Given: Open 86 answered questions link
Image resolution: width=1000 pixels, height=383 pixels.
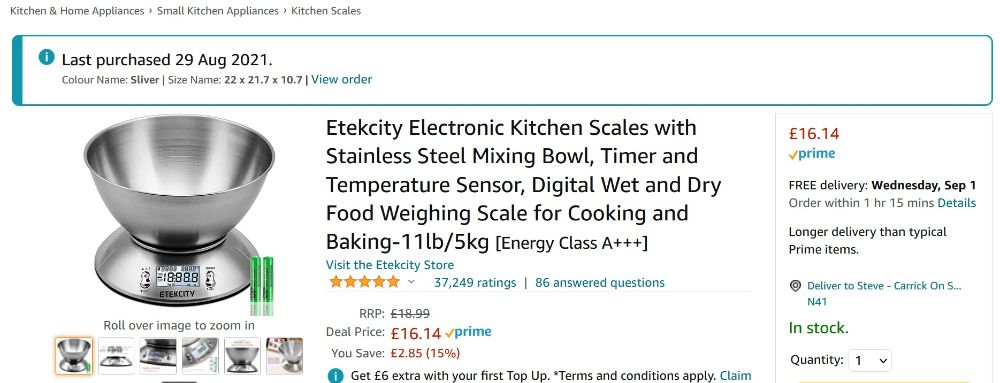Looking at the screenshot, I should pyautogui.click(x=599, y=282).
